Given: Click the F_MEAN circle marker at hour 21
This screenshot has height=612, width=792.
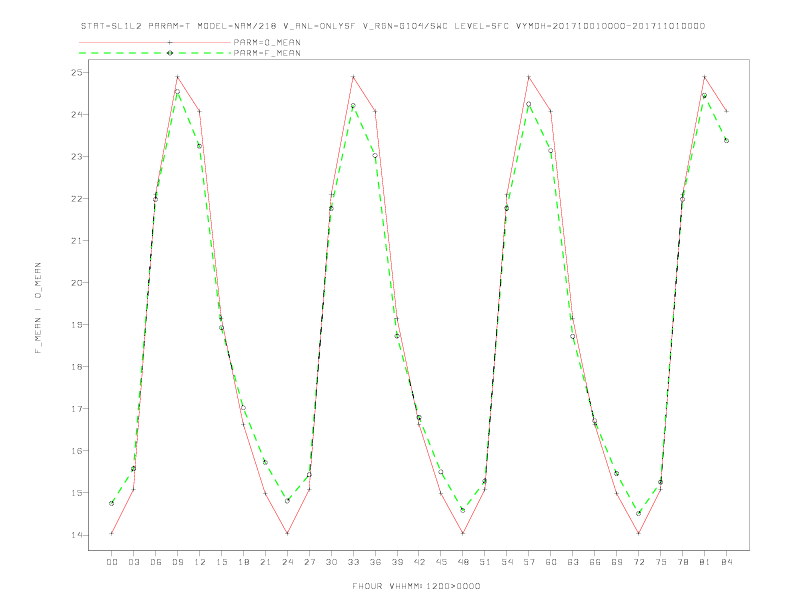Looking at the screenshot, I should [x=265, y=463].
